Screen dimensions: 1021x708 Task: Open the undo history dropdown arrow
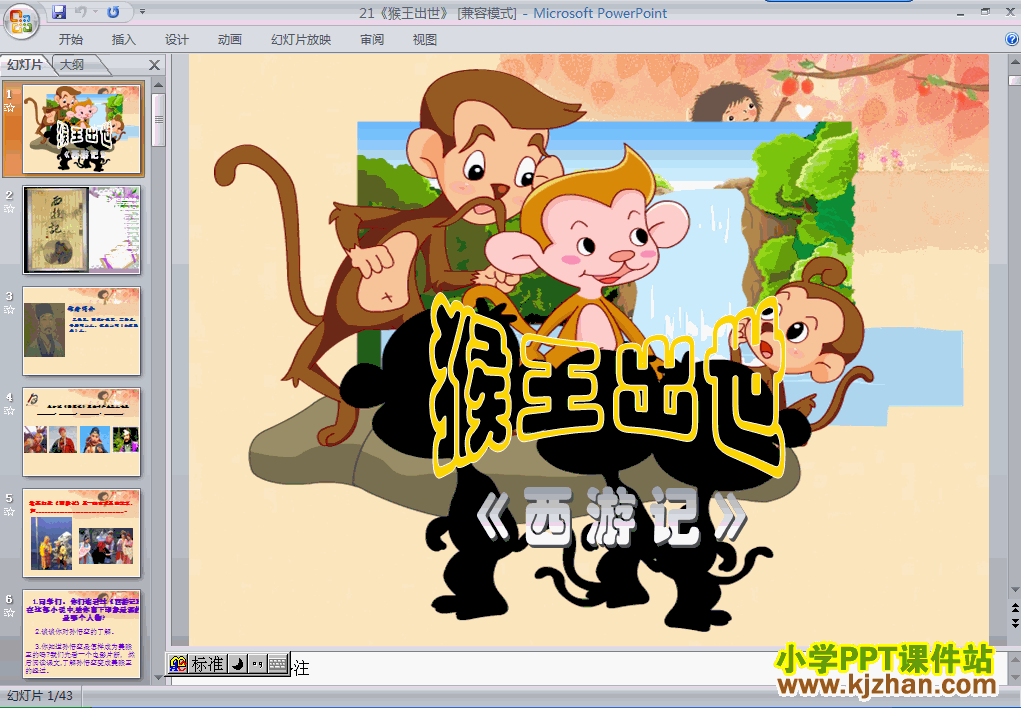click(95, 12)
